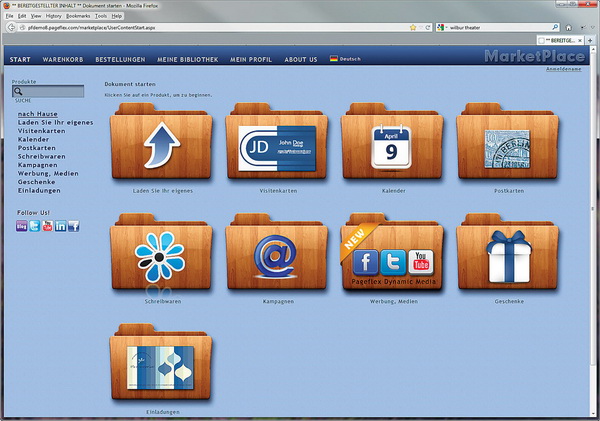Open the Deutsch language selector
This screenshot has height=421, width=600.
345,59
